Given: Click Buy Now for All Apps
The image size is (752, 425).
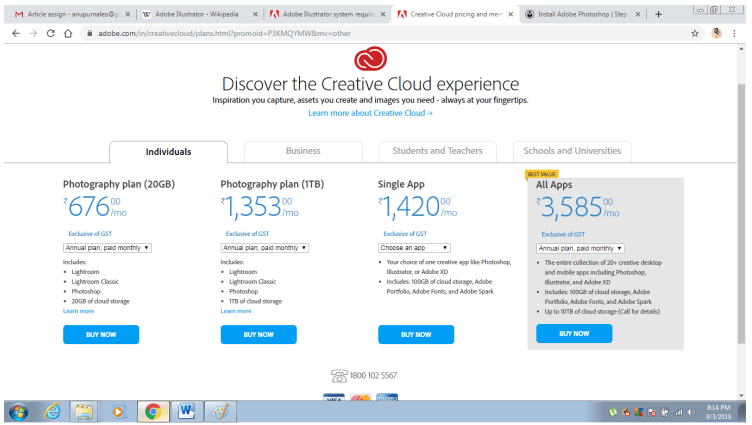Looking at the screenshot, I should click(574, 334).
